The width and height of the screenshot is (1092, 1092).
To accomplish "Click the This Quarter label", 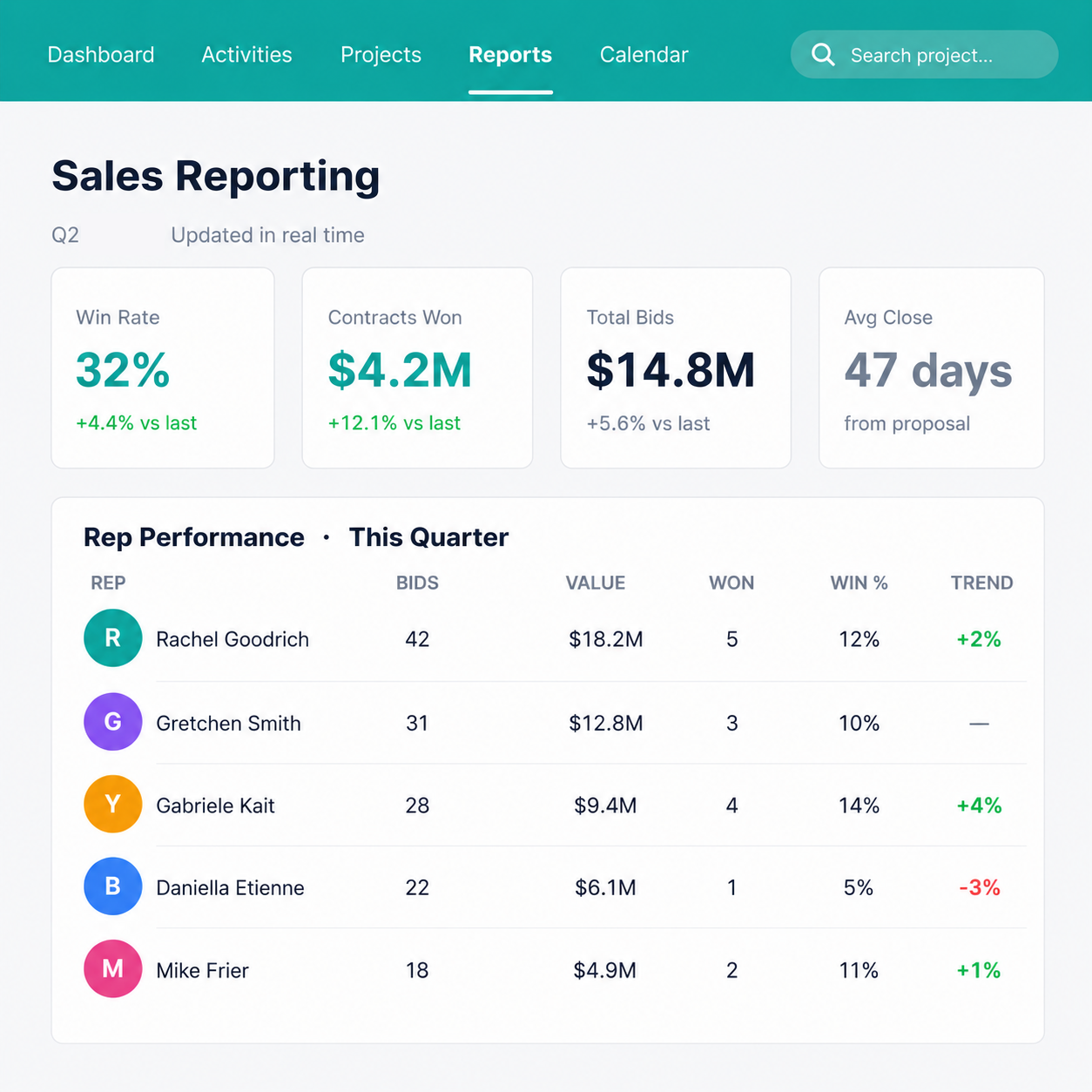I will [x=428, y=537].
